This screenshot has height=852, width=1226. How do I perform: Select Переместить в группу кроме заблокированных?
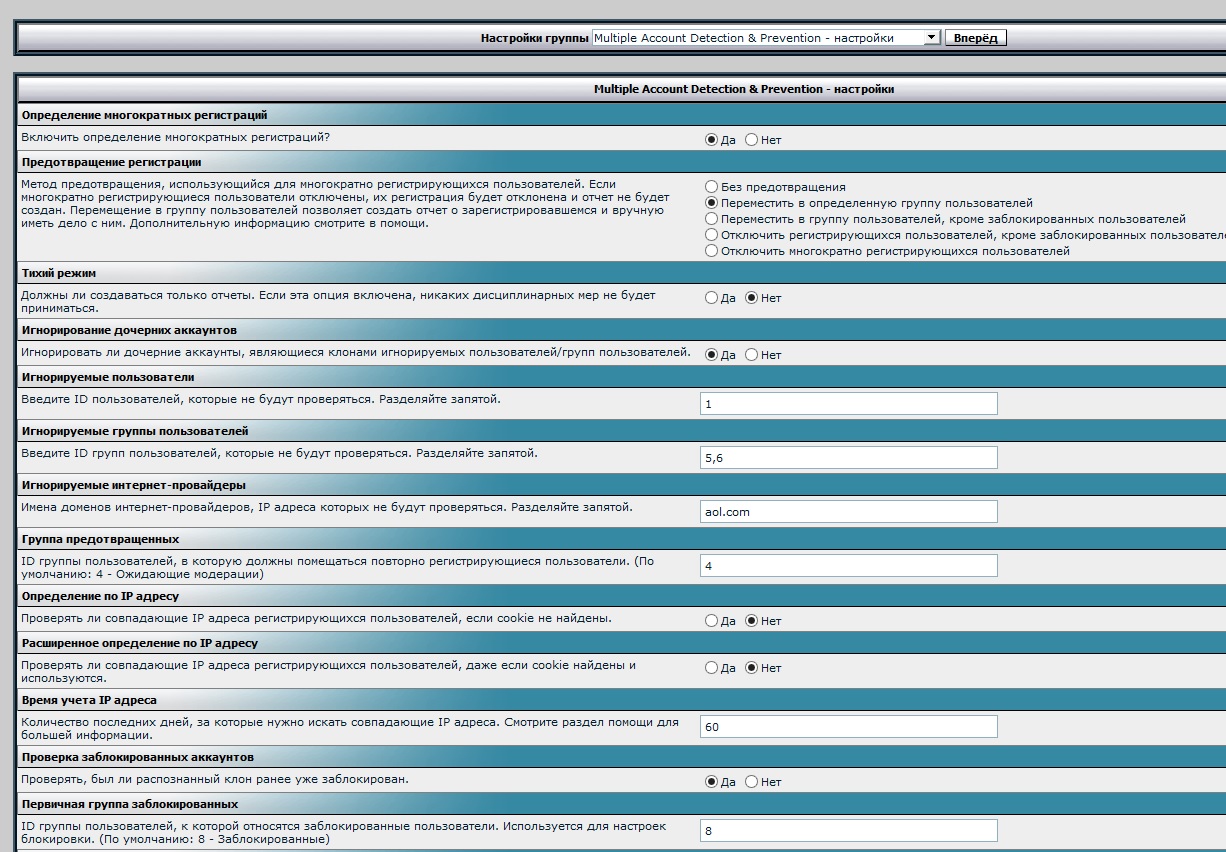712,219
